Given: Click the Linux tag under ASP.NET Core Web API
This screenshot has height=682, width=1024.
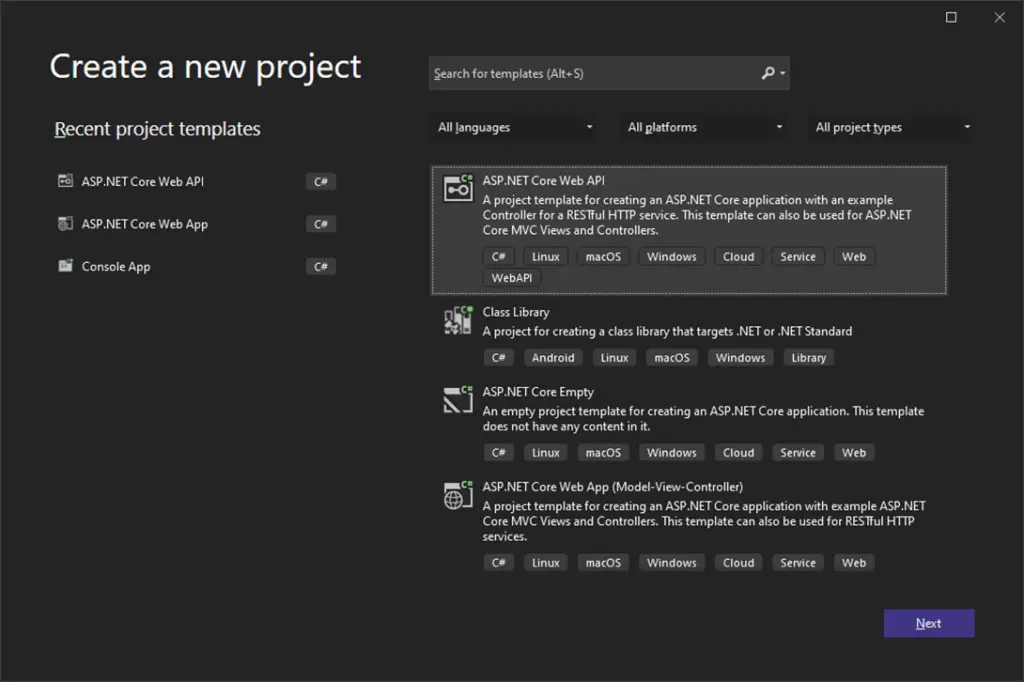Looking at the screenshot, I should tap(546, 257).
